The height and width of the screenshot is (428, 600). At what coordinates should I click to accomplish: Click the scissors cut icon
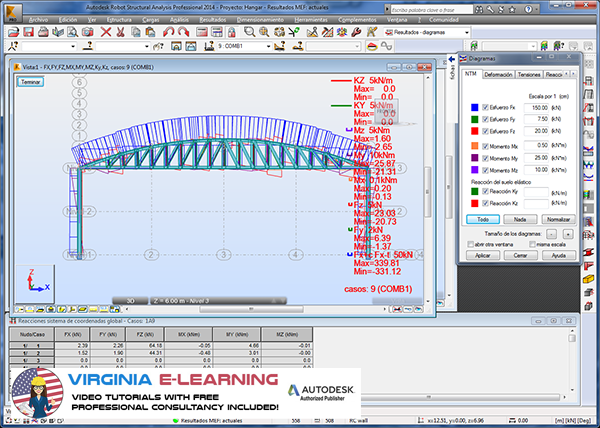pos(121,32)
